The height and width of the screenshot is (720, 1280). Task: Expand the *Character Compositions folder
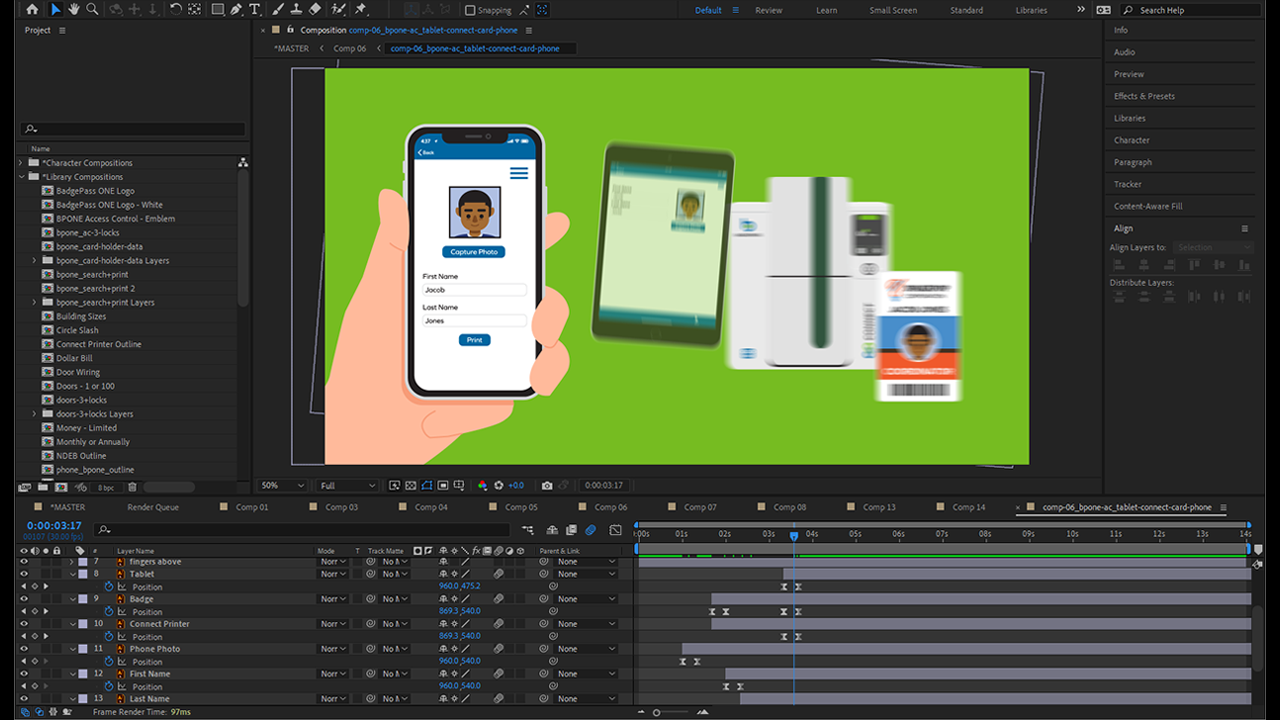tap(20, 163)
